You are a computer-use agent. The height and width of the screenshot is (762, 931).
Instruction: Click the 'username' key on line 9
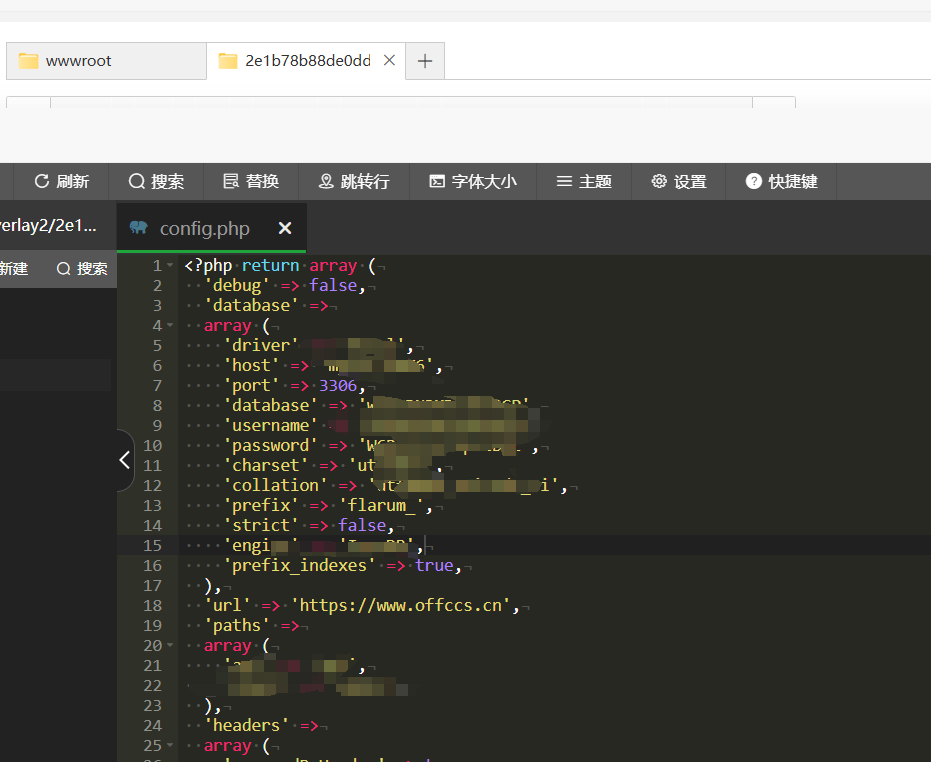pos(270,425)
